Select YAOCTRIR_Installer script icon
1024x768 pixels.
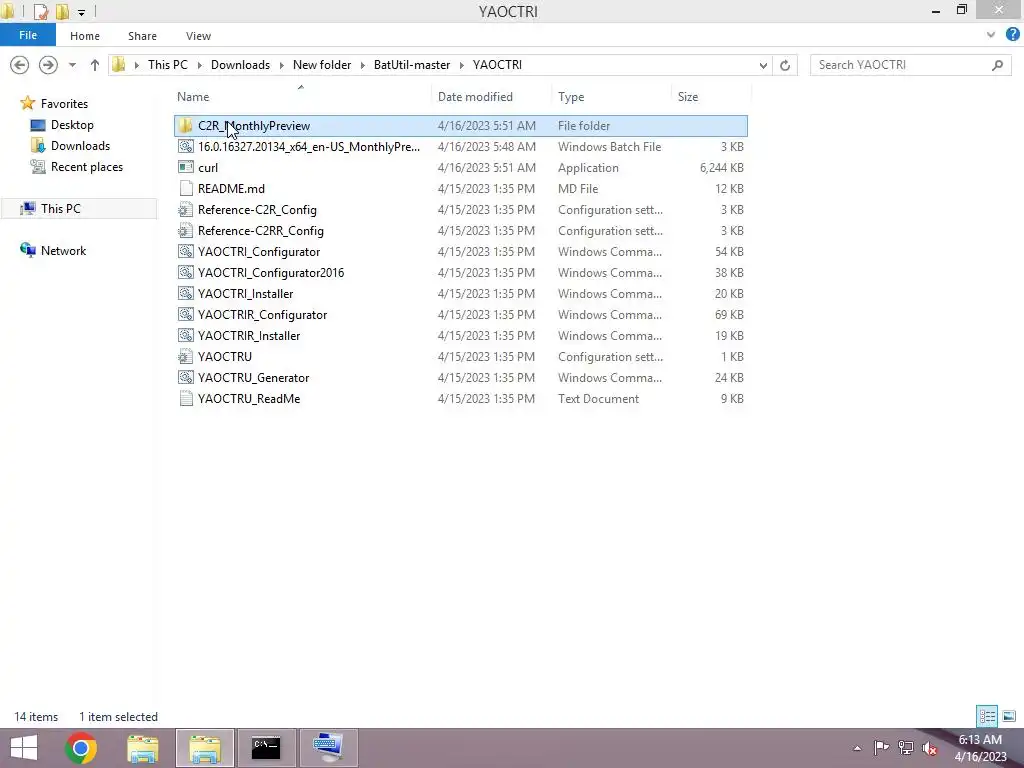click(x=186, y=335)
